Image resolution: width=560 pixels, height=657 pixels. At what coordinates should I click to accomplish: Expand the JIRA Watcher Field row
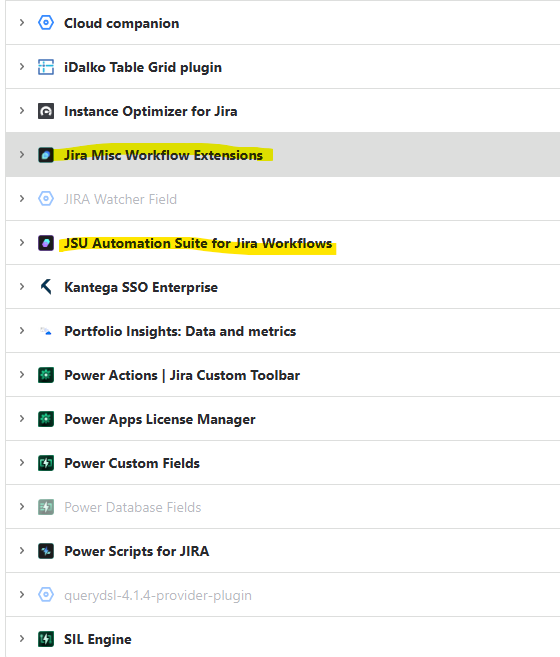click(x=22, y=199)
